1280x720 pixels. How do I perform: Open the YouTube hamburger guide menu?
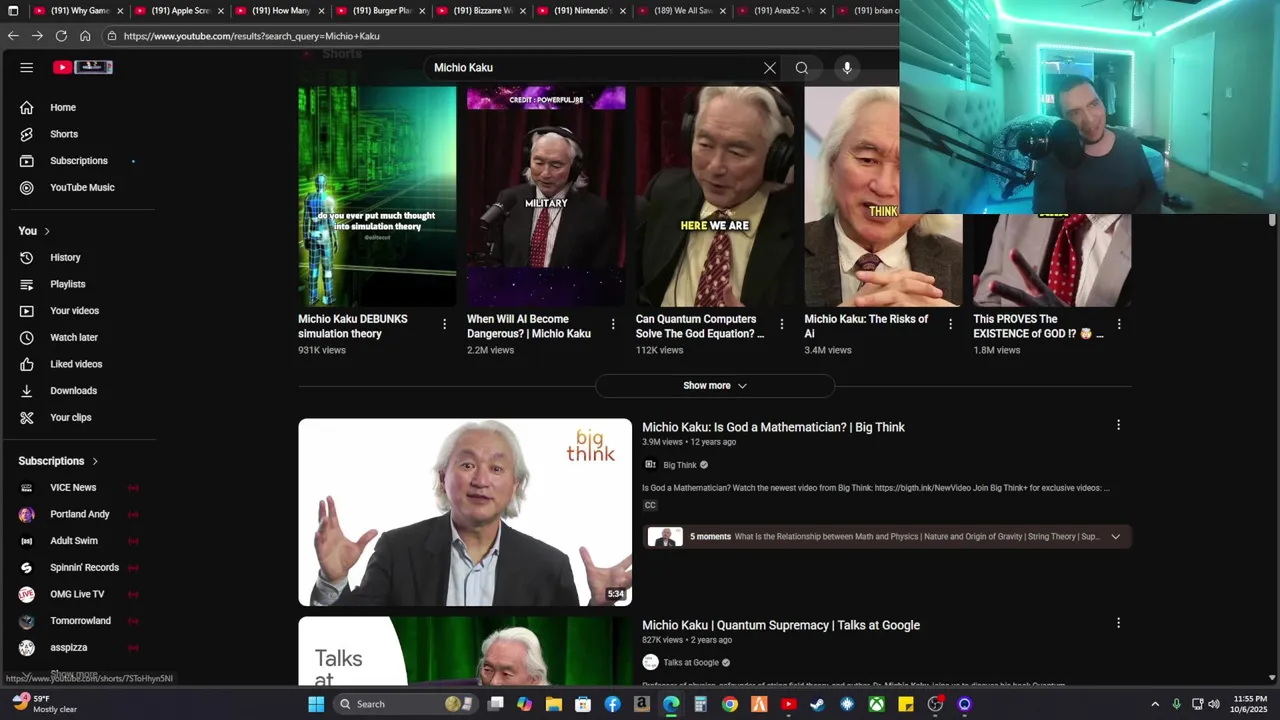point(26,67)
